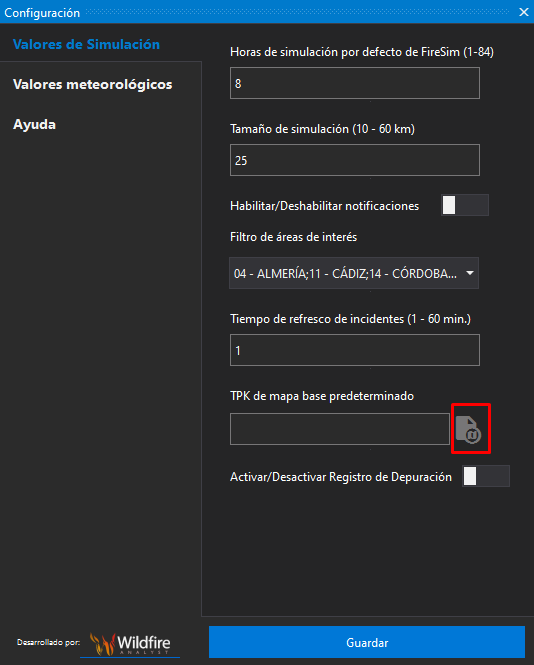The width and height of the screenshot is (534, 665).
Task: Click the TPK de mapa base text field
Action: pyautogui.click(x=340, y=429)
